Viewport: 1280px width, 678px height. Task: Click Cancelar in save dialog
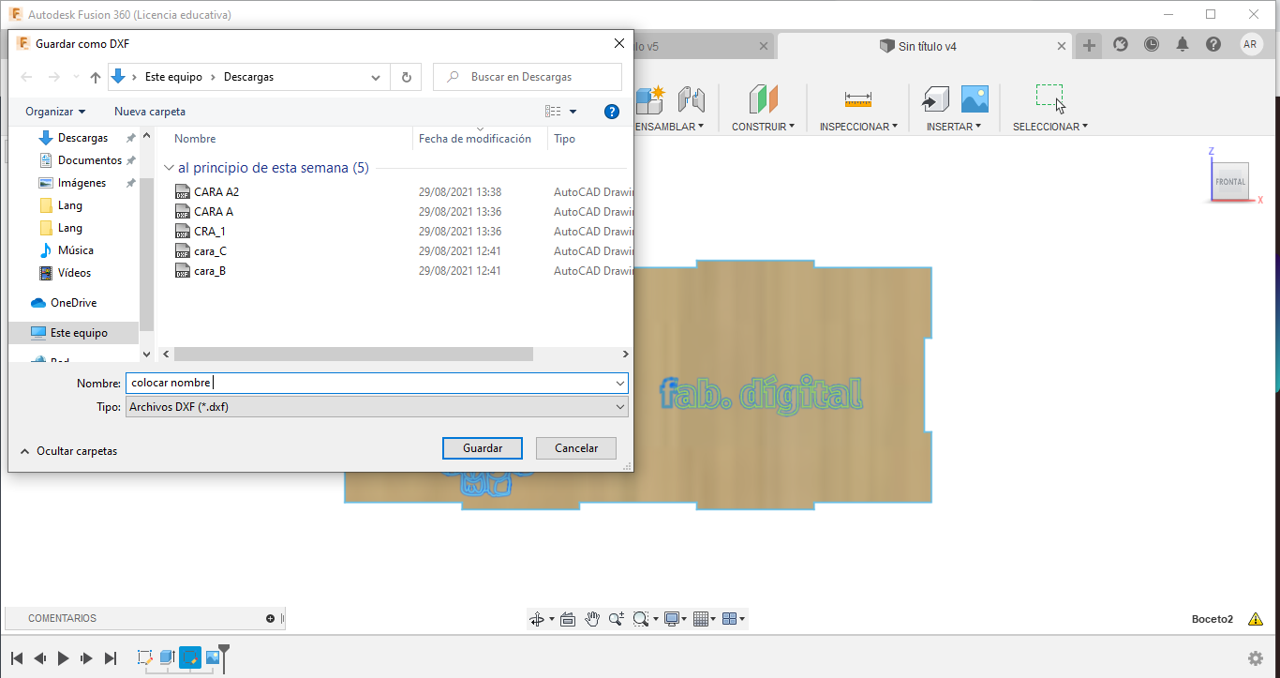[x=576, y=448]
